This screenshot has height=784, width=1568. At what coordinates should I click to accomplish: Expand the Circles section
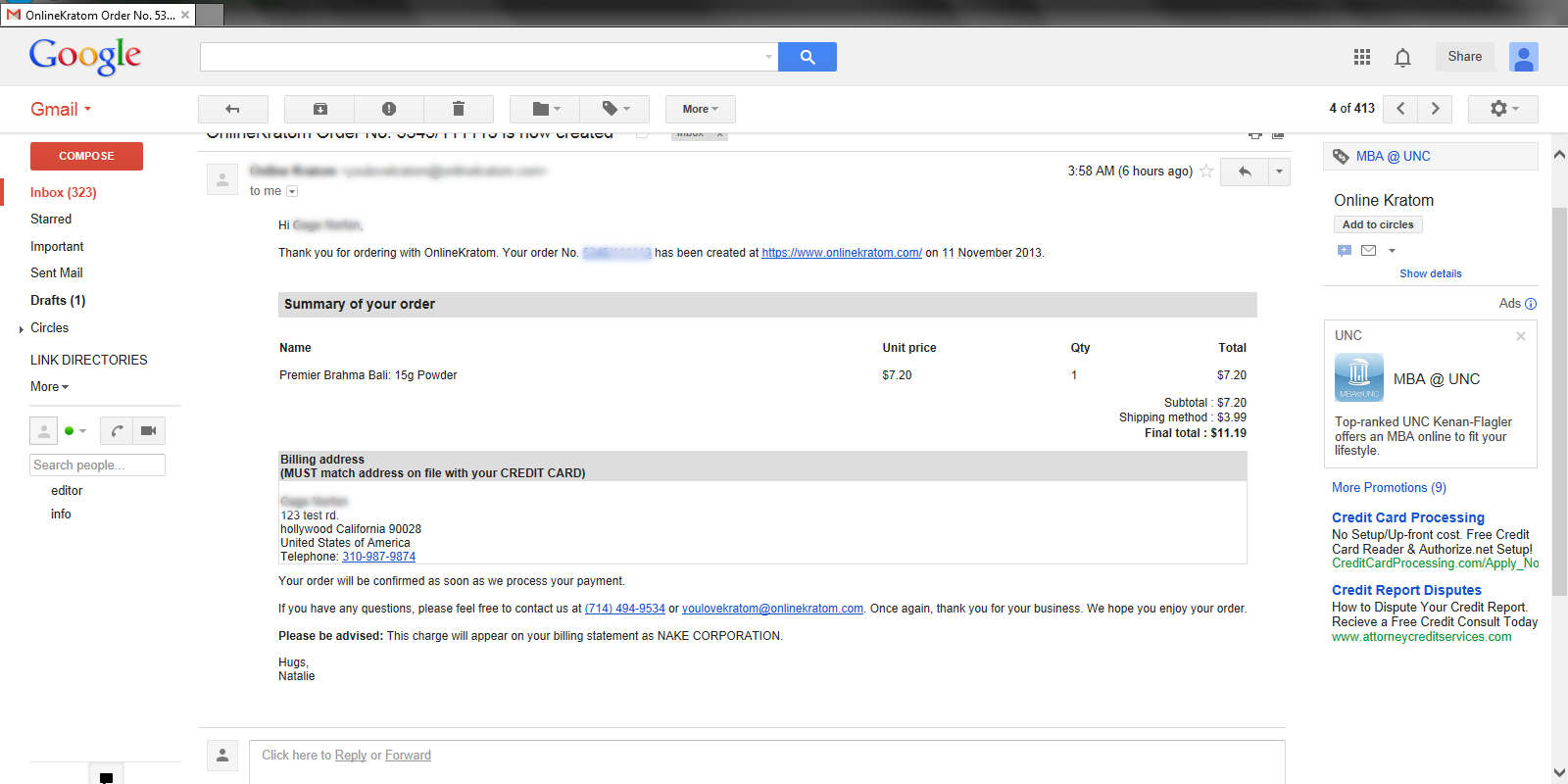coord(22,329)
